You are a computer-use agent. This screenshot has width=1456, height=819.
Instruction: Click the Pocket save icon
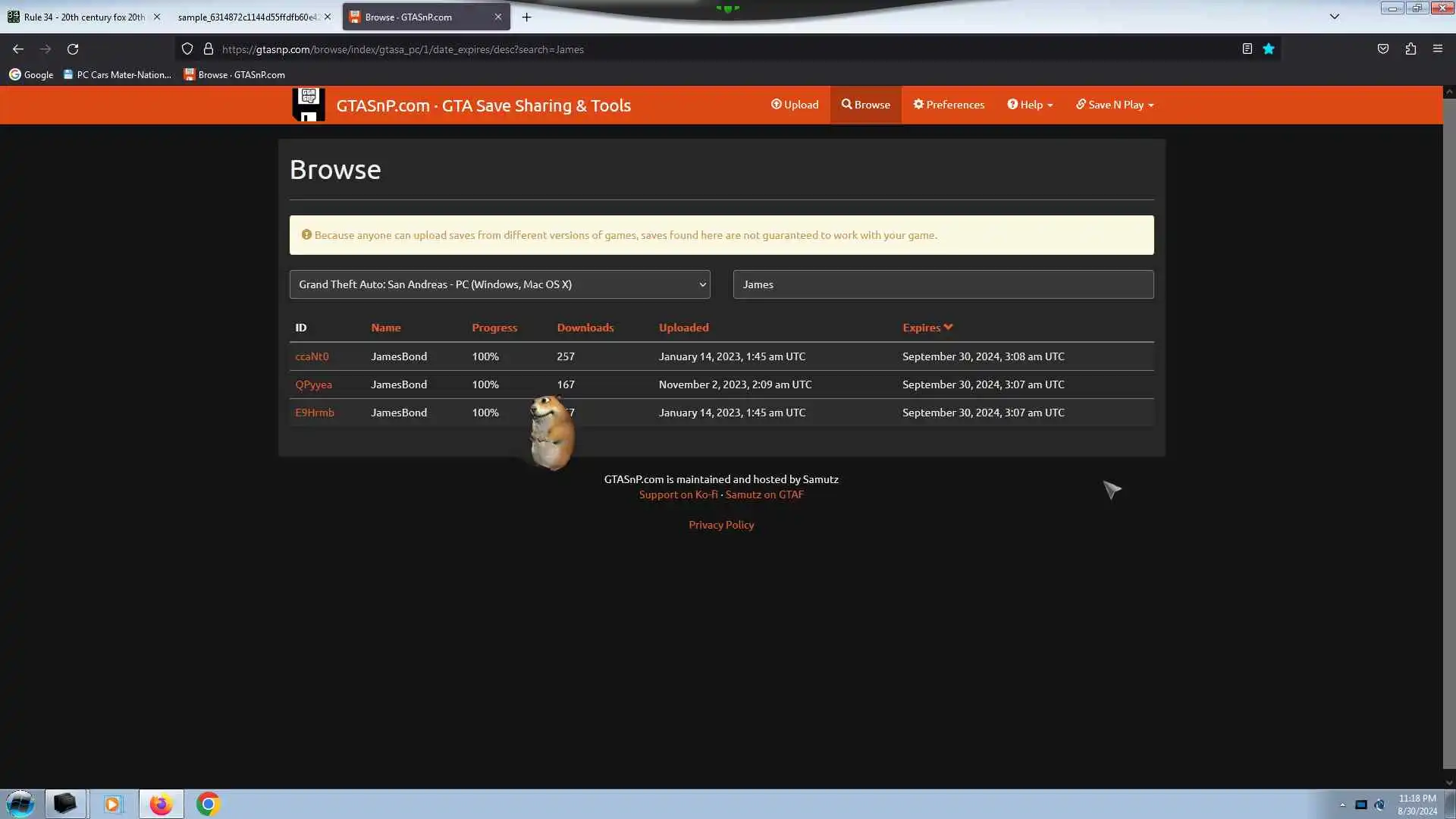click(1382, 49)
